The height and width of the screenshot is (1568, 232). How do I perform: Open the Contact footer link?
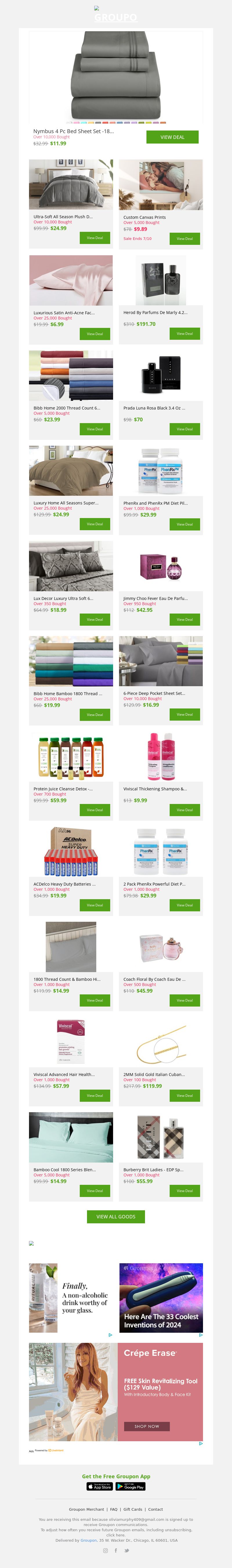(x=156, y=1509)
